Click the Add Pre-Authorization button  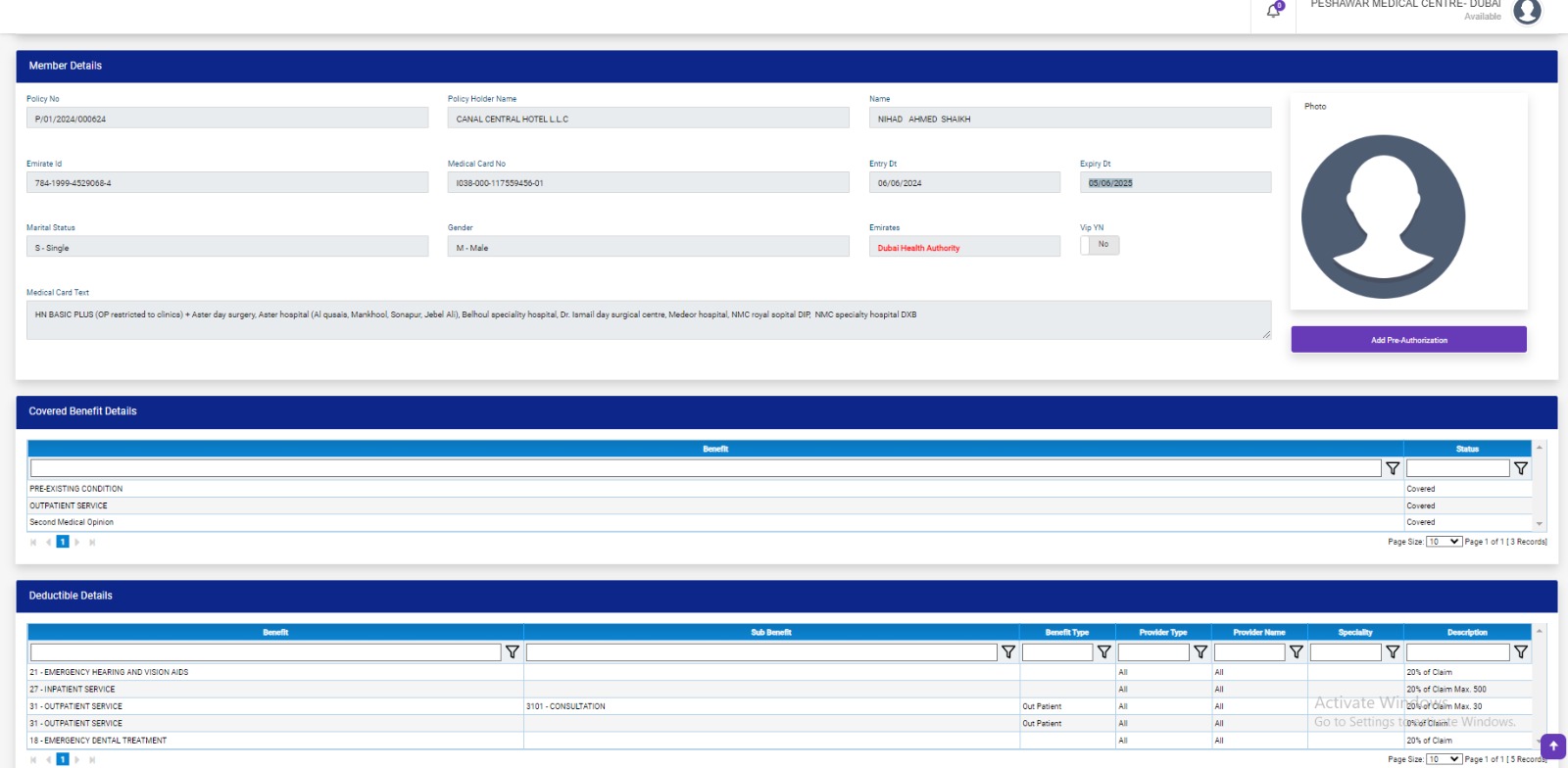click(1408, 340)
